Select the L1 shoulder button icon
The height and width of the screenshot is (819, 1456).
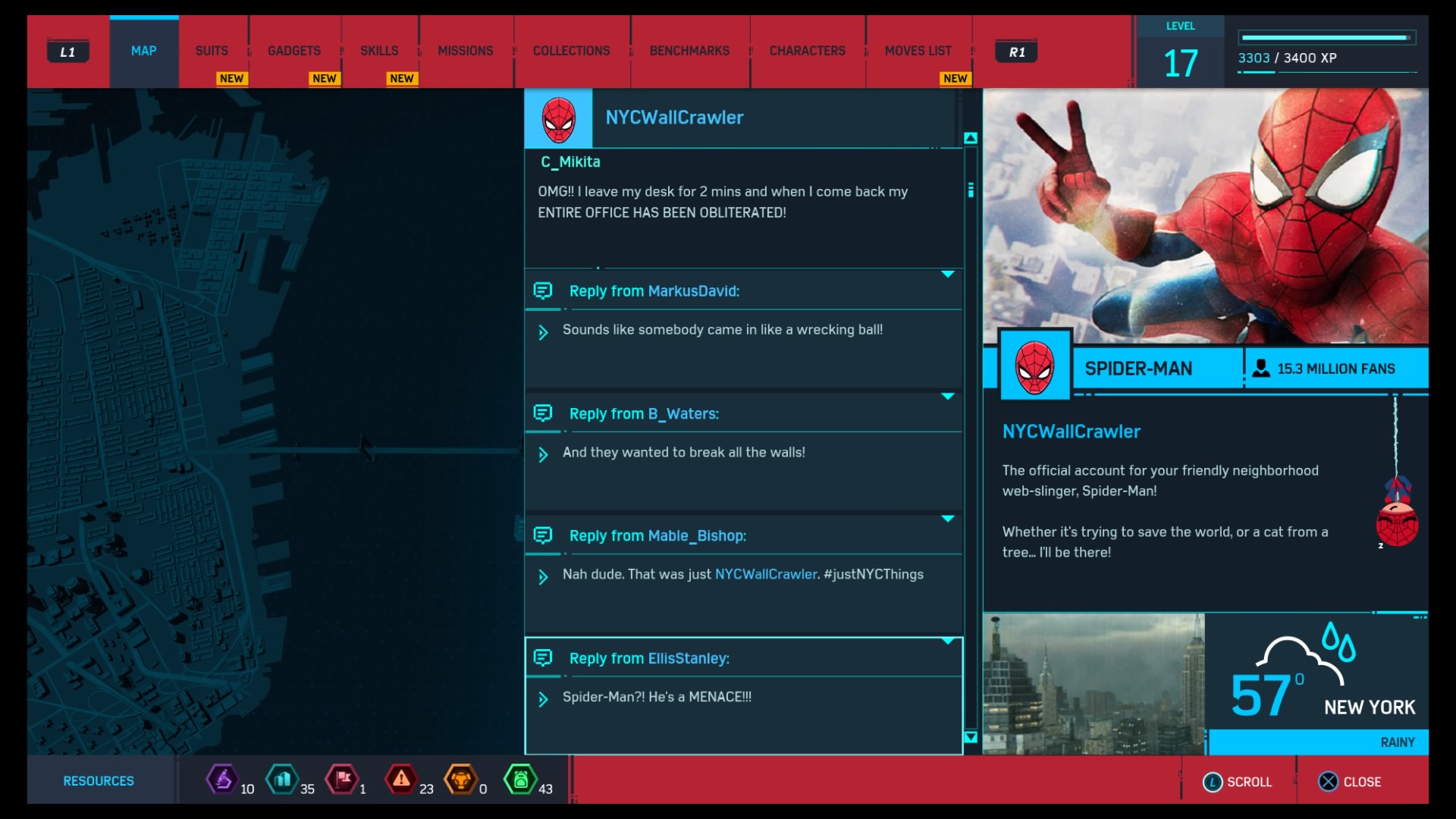[68, 52]
